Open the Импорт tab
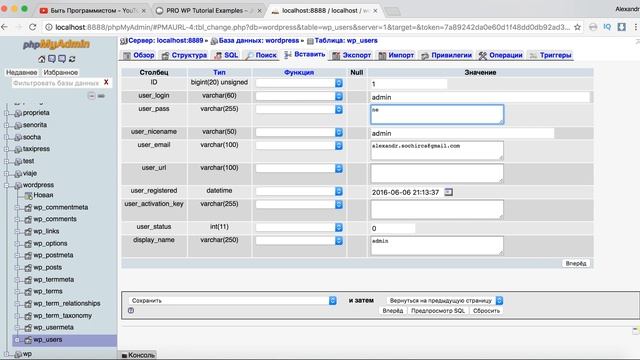The image size is (640, 360). pos(396,55)
